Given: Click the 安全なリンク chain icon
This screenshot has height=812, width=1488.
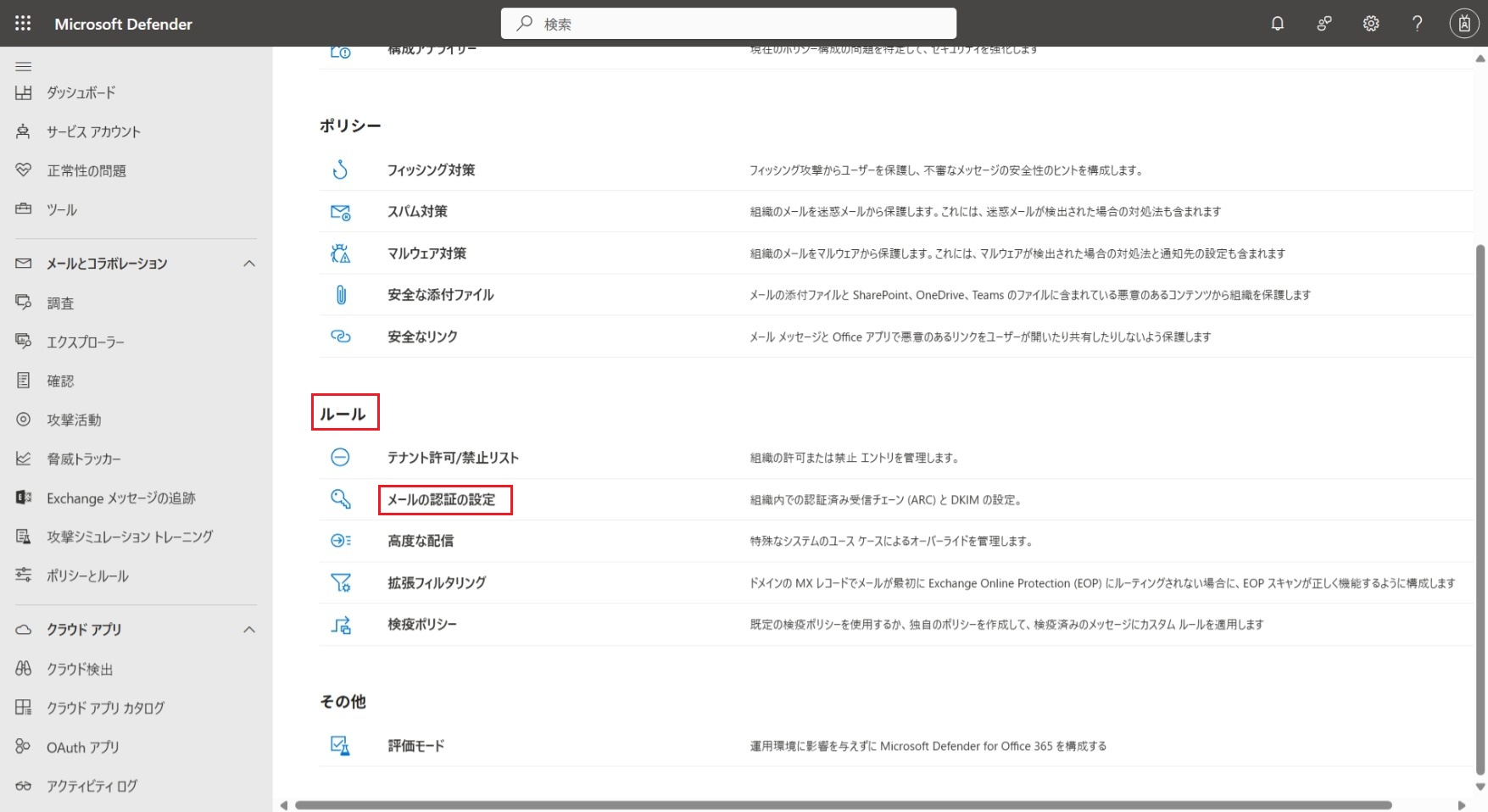Looking at the screenshot, I should 340,336.
